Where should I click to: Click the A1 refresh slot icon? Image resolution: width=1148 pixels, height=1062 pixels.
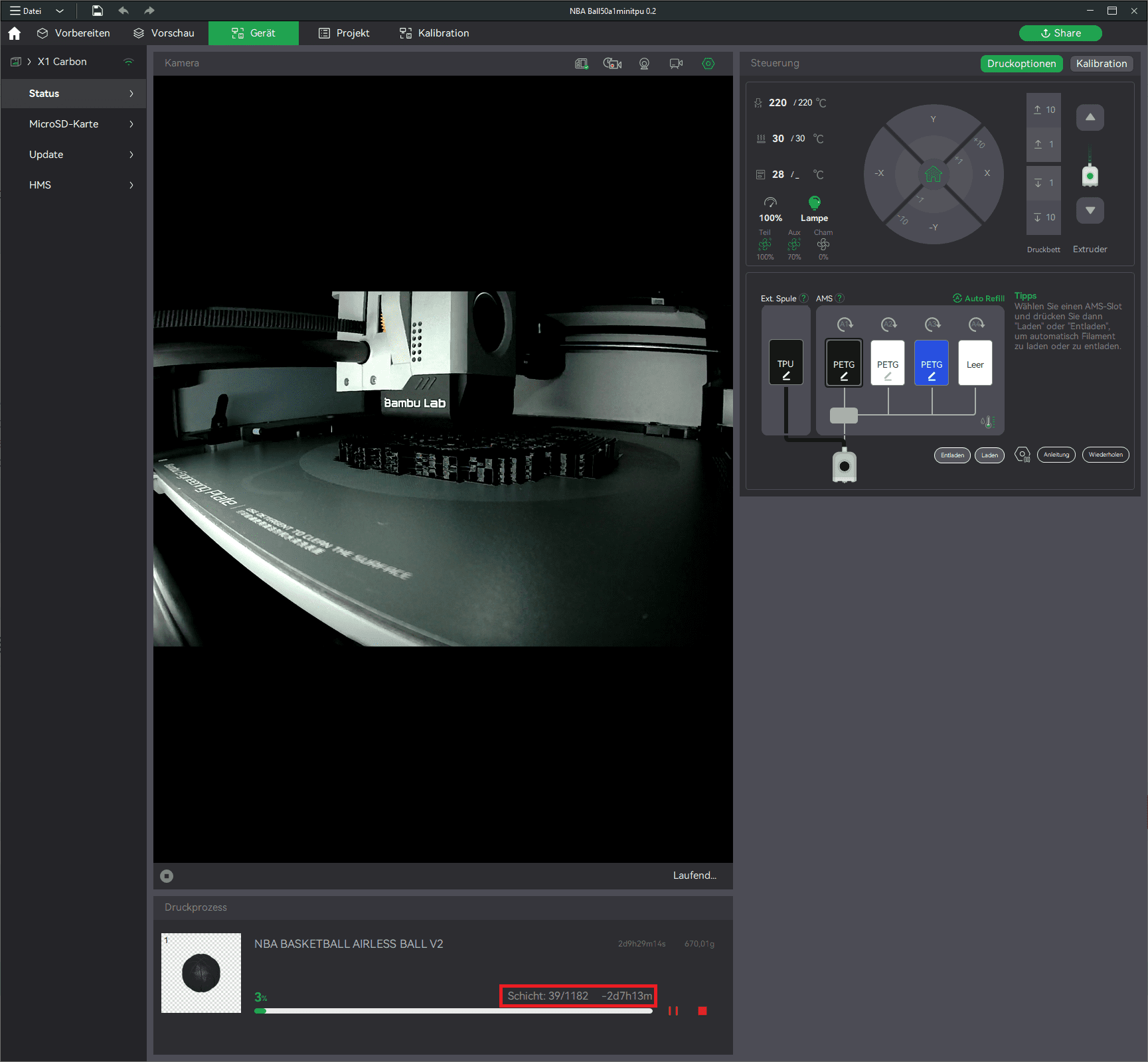tap(845, 324)
